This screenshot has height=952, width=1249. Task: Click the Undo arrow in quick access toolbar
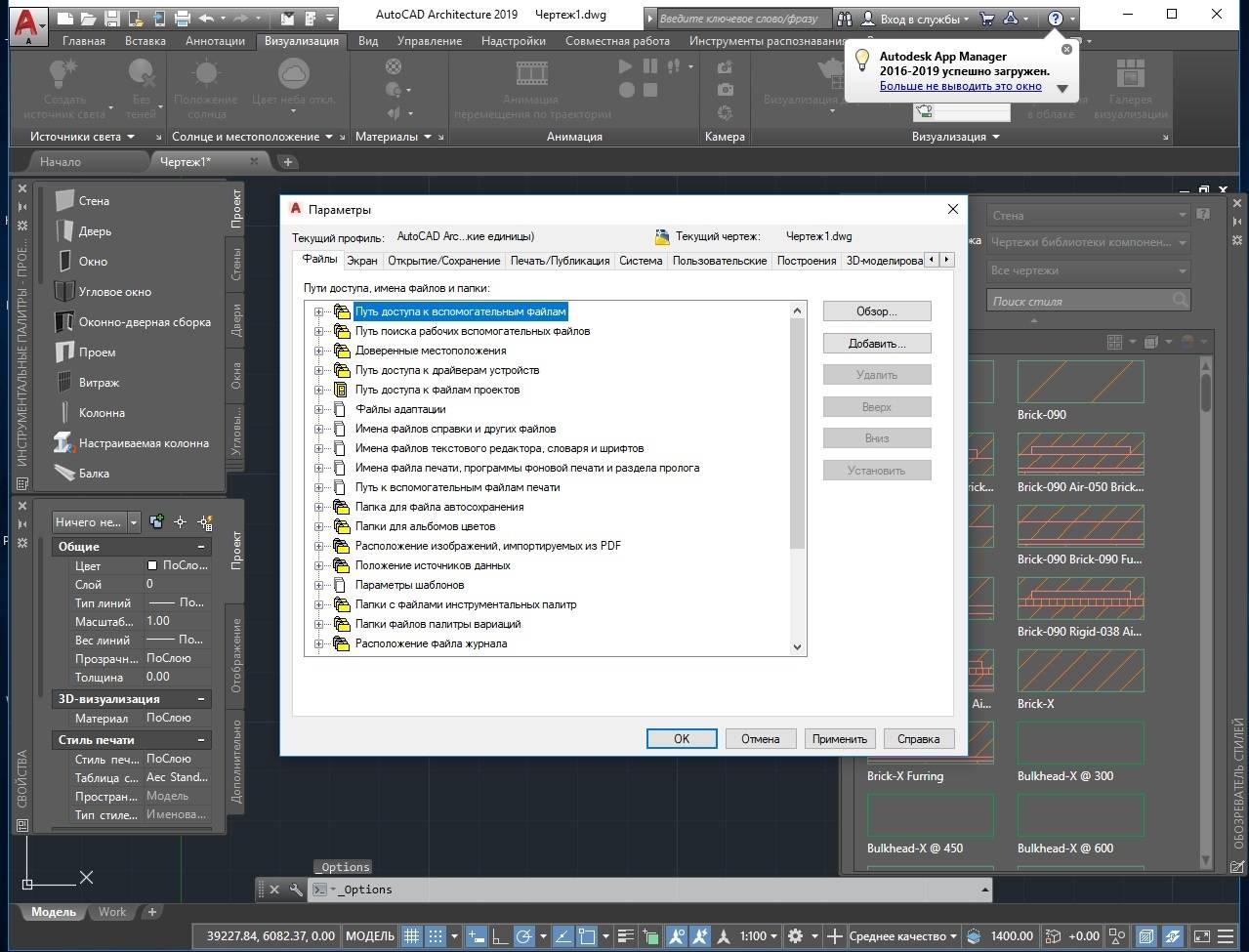click(206, 18)
